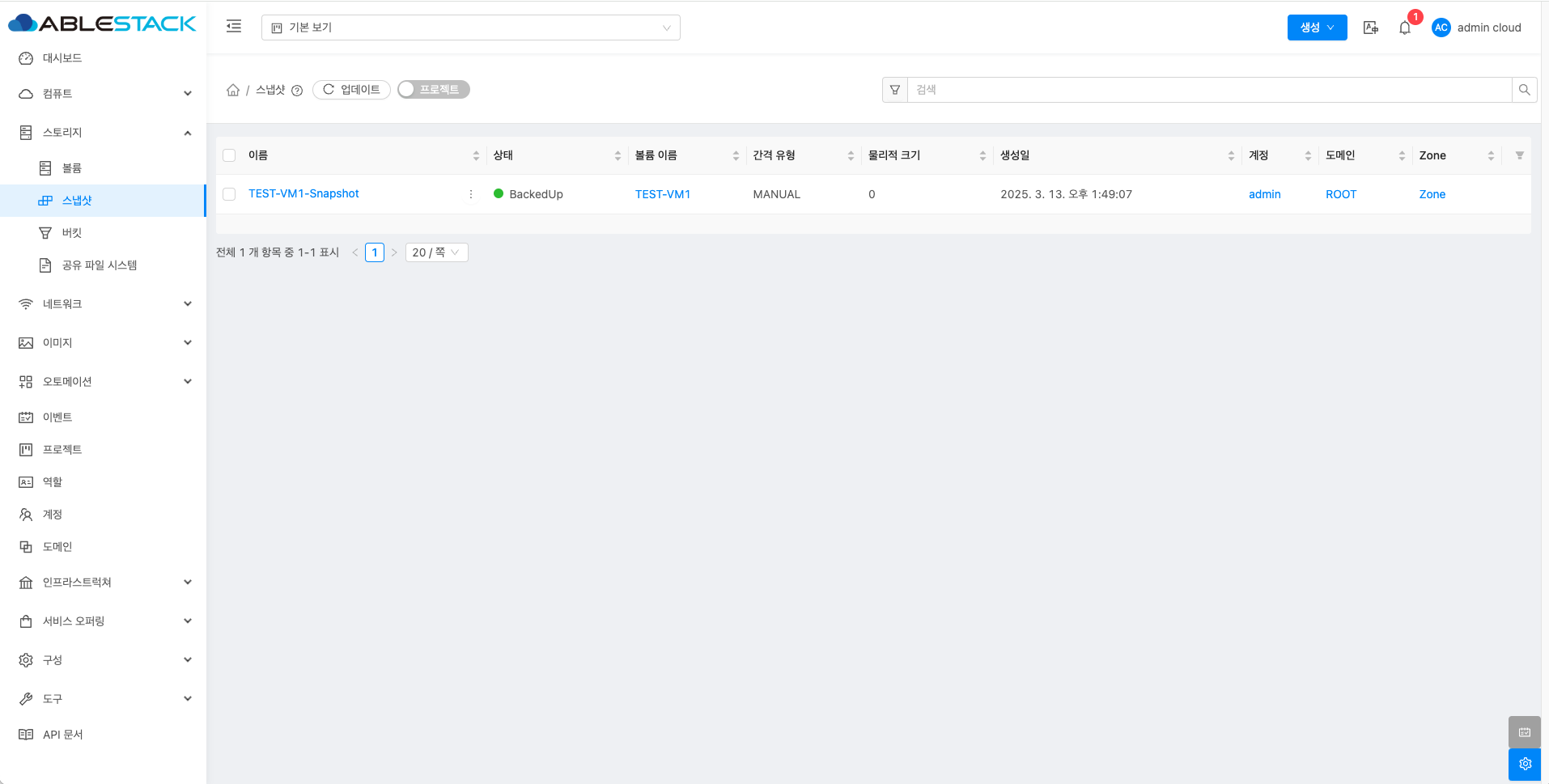Open 볼륨 in the storage submenu
1549x784 pixels.
[x=72, y=168]
